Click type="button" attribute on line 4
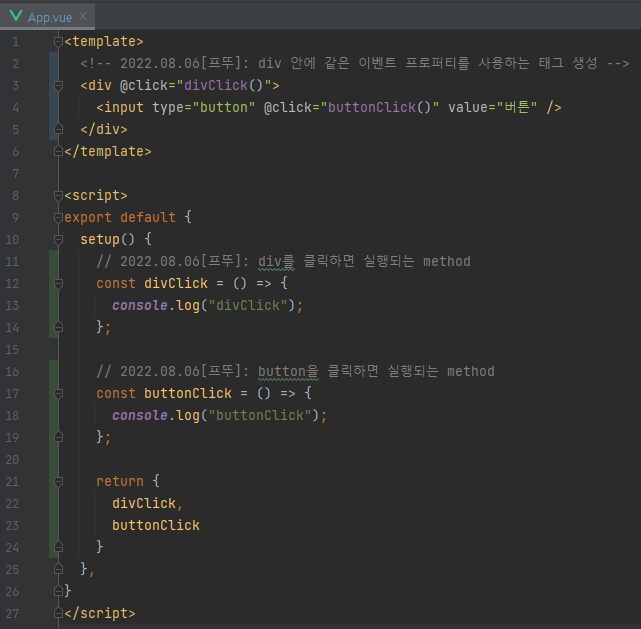 pyautogui.click(x=204, y=107)
